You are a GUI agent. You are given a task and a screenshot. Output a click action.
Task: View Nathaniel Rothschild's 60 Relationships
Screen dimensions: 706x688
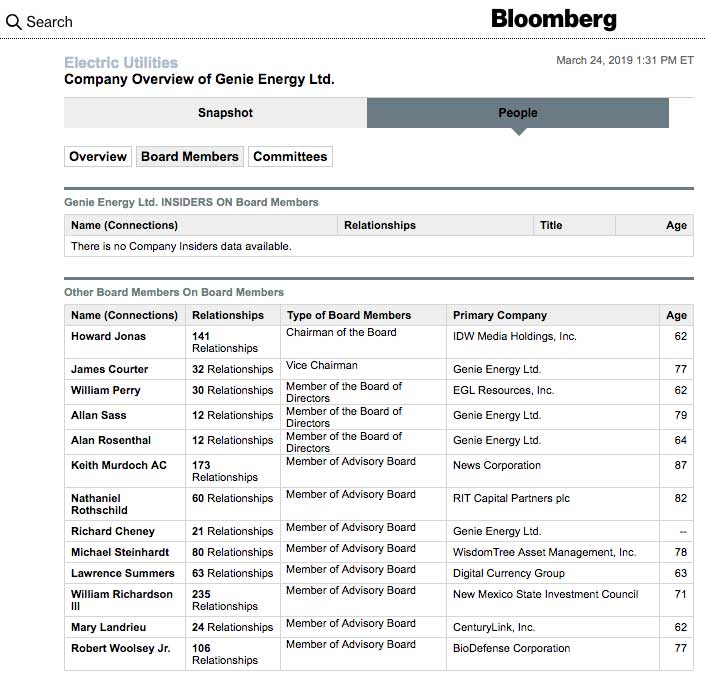pos(232,498)
